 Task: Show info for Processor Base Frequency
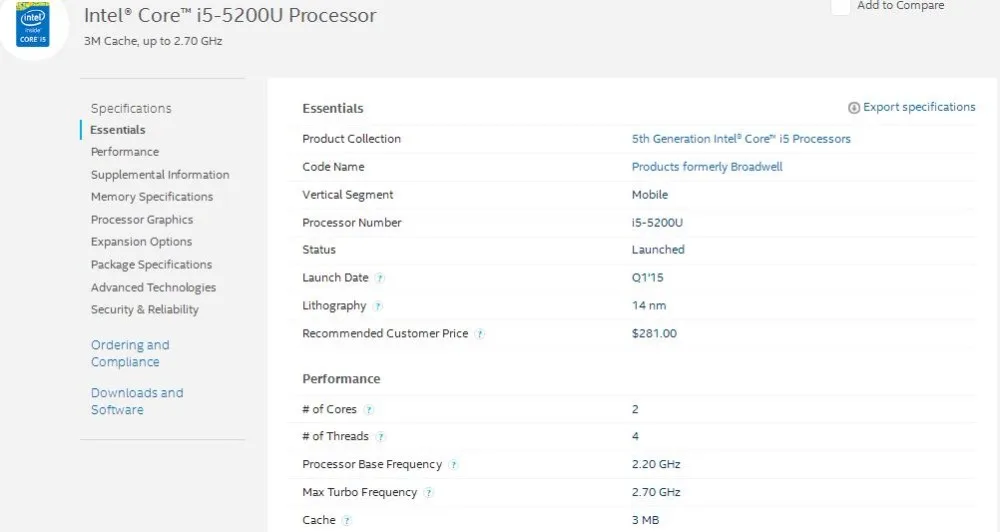453,465
